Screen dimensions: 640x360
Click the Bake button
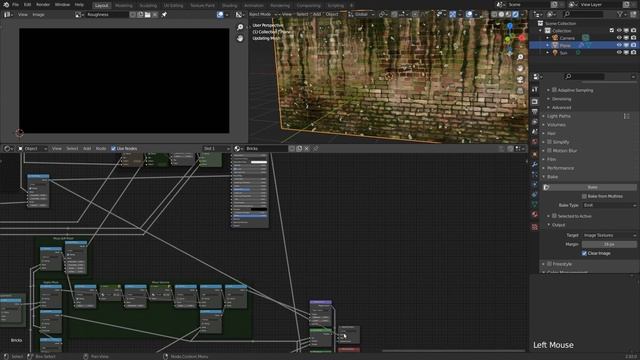tap(589, 187)
